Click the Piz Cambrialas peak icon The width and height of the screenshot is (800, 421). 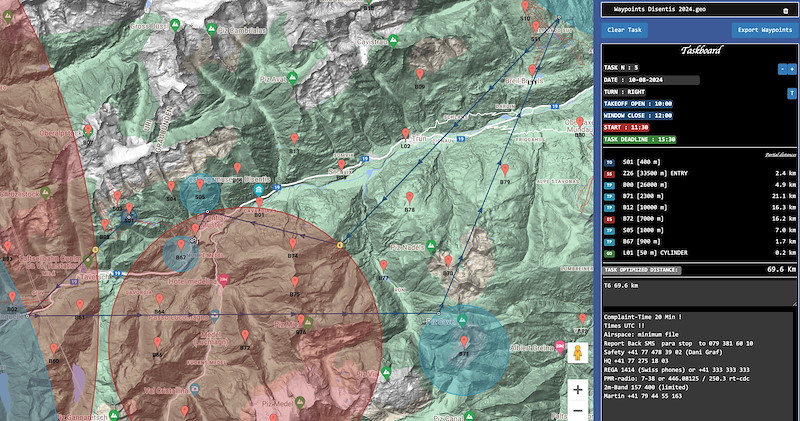click(x=211, y=29)
